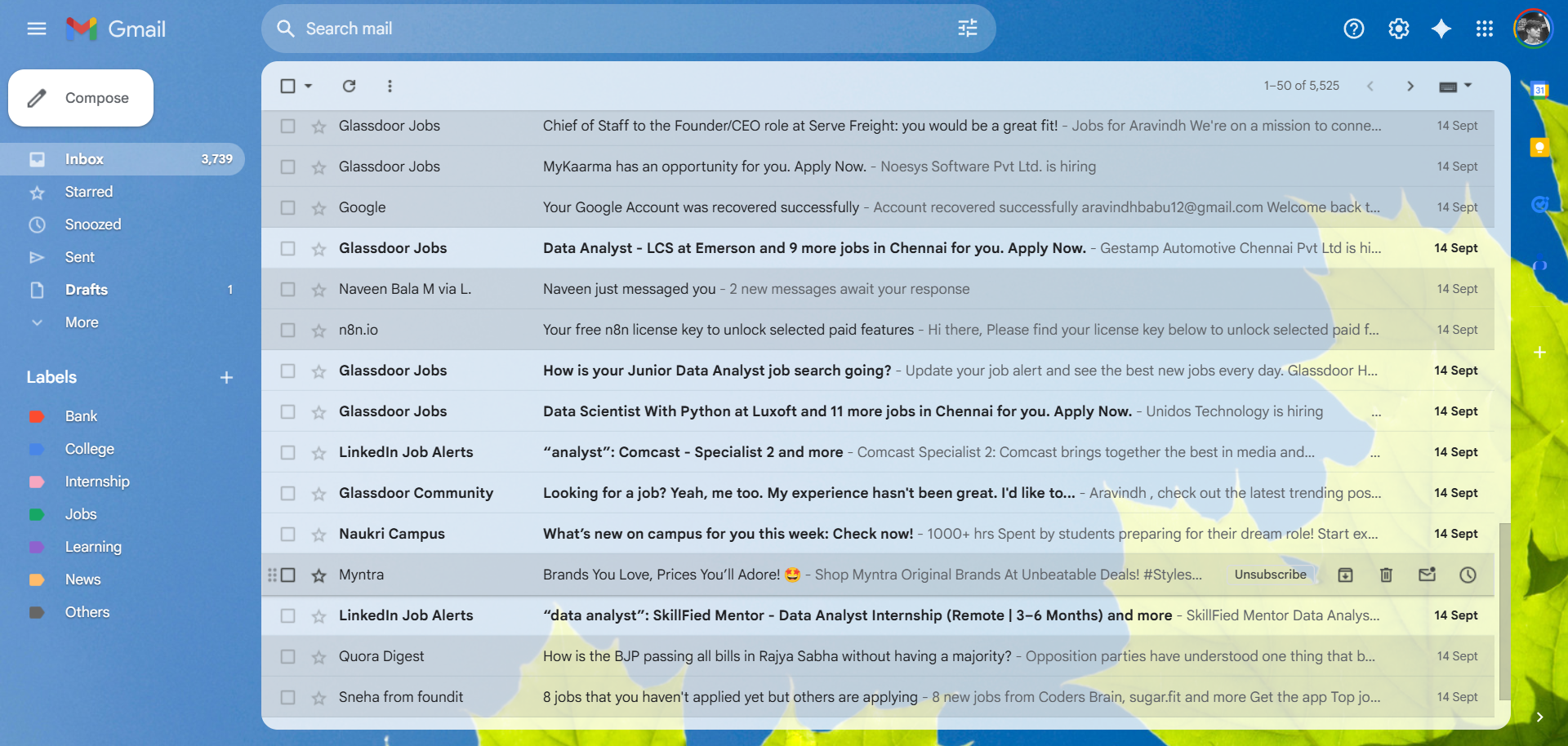1568x746 pixels.
Task: Open the Settings gear
Action: coord(1398,29)
